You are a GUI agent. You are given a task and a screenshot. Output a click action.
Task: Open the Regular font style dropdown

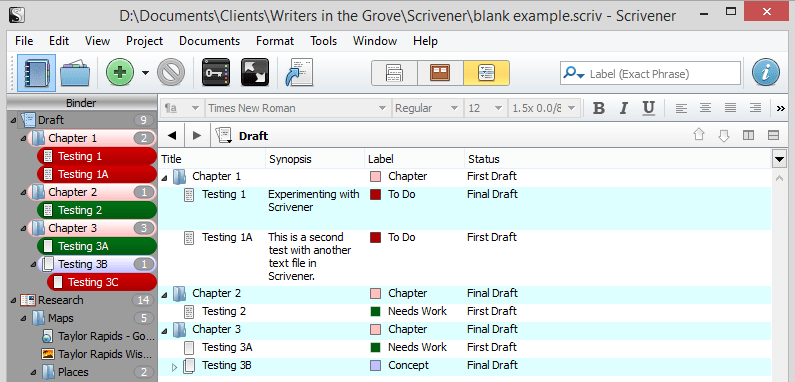coord(427,108)
